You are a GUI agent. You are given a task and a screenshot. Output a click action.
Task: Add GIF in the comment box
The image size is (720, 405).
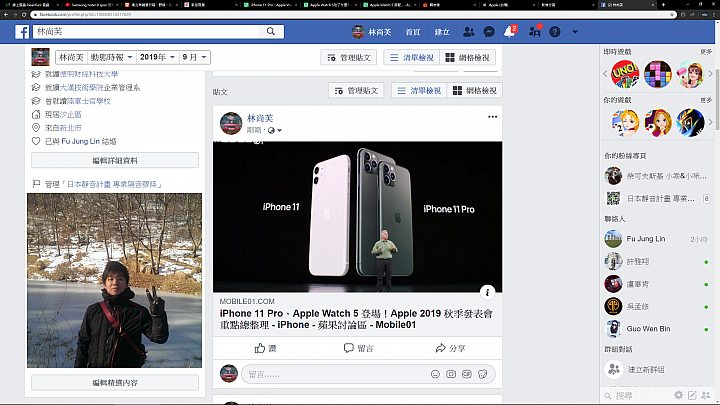tap(467, 374)
